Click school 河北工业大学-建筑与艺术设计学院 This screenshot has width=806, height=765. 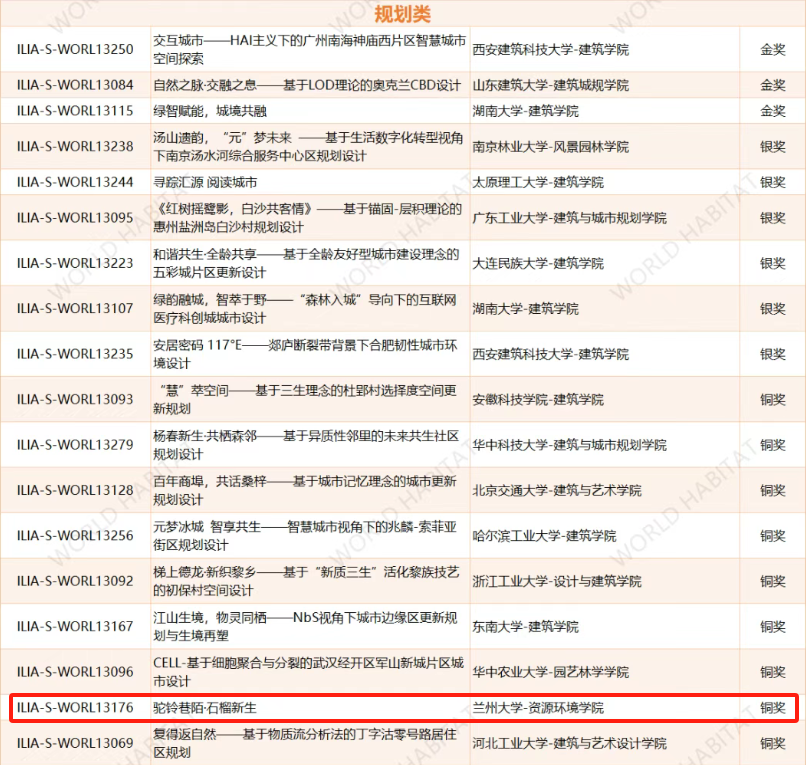(x=570, y=743)
